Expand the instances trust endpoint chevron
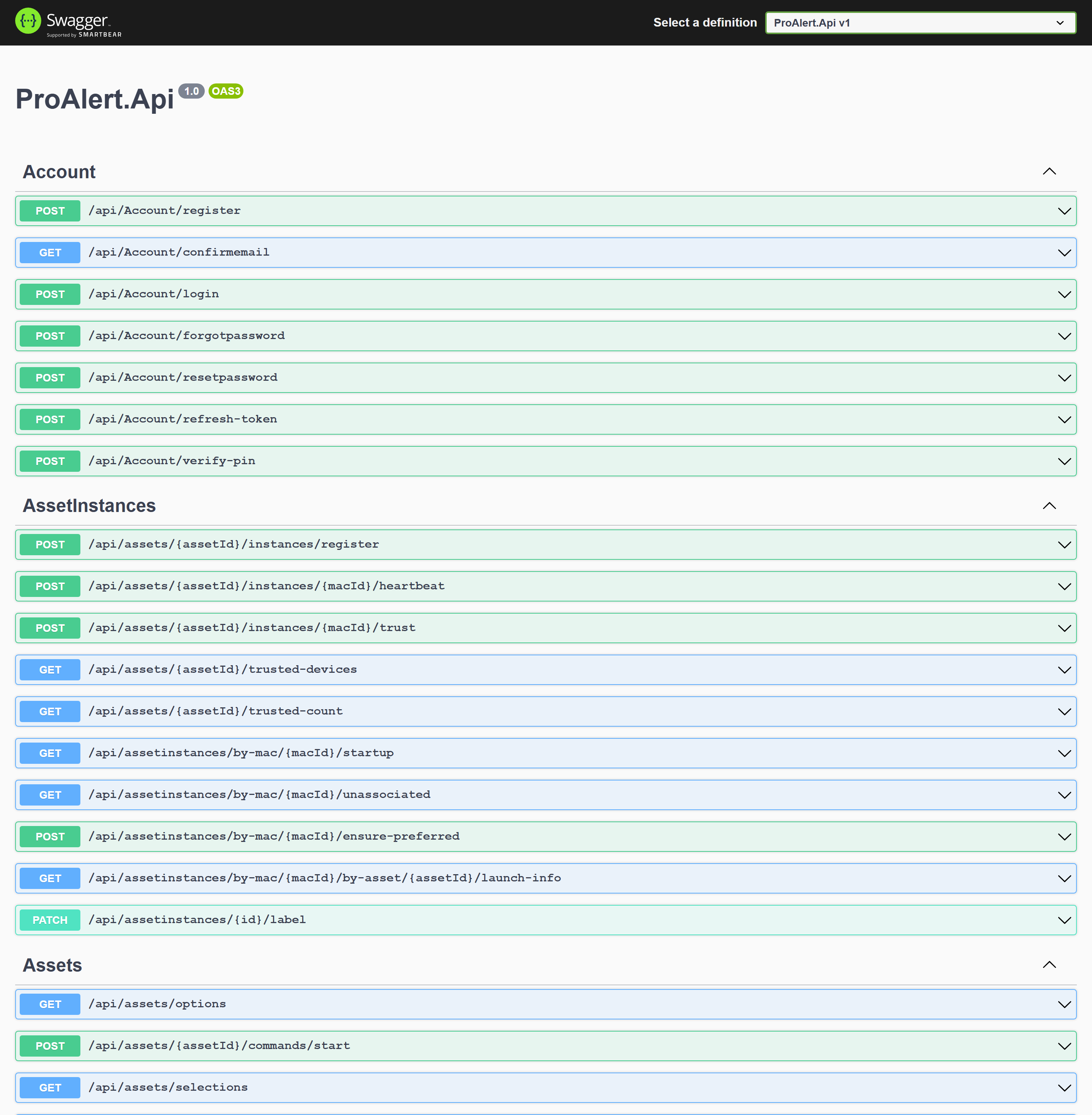The width and height of the screenshot is (1092, 1115). click(x=1064, y=629)
